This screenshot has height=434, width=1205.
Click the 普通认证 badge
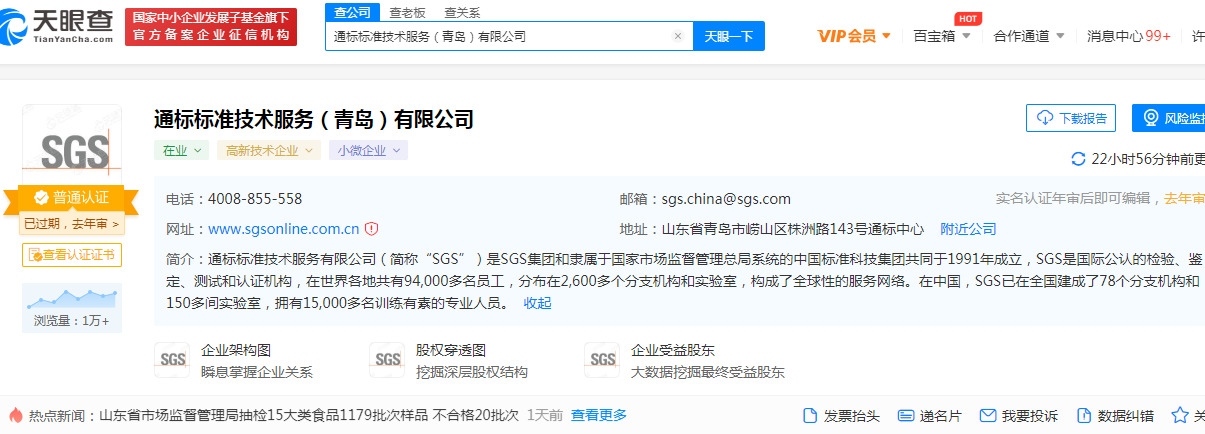point(72,197)
